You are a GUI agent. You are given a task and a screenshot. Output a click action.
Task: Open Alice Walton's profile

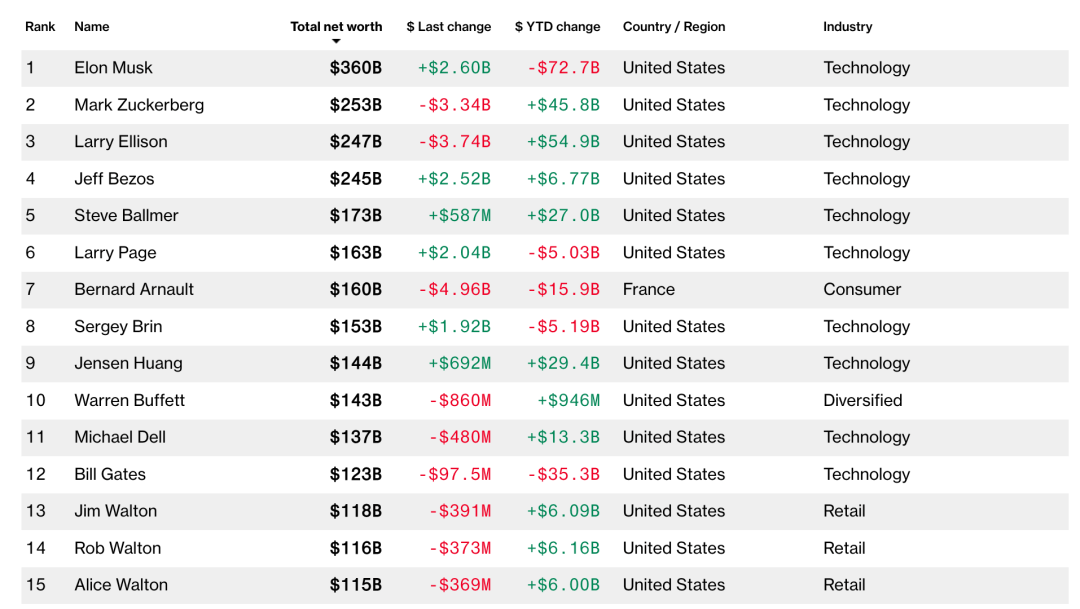click(121, 586)
